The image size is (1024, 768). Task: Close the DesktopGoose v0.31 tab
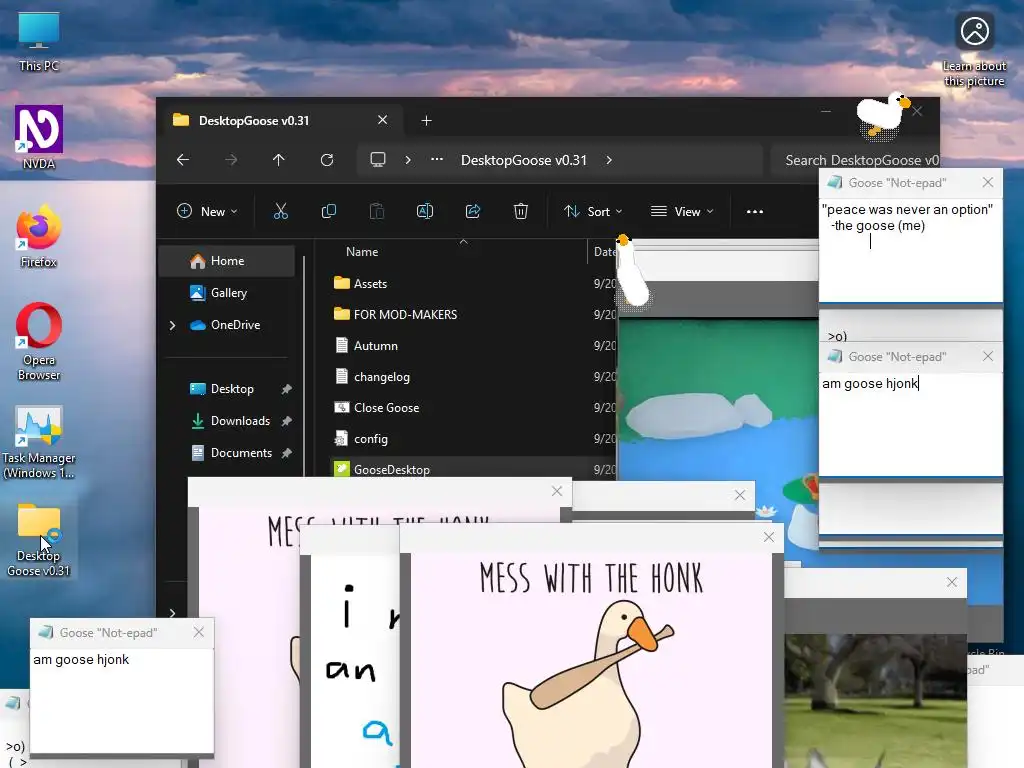point(383,120)
